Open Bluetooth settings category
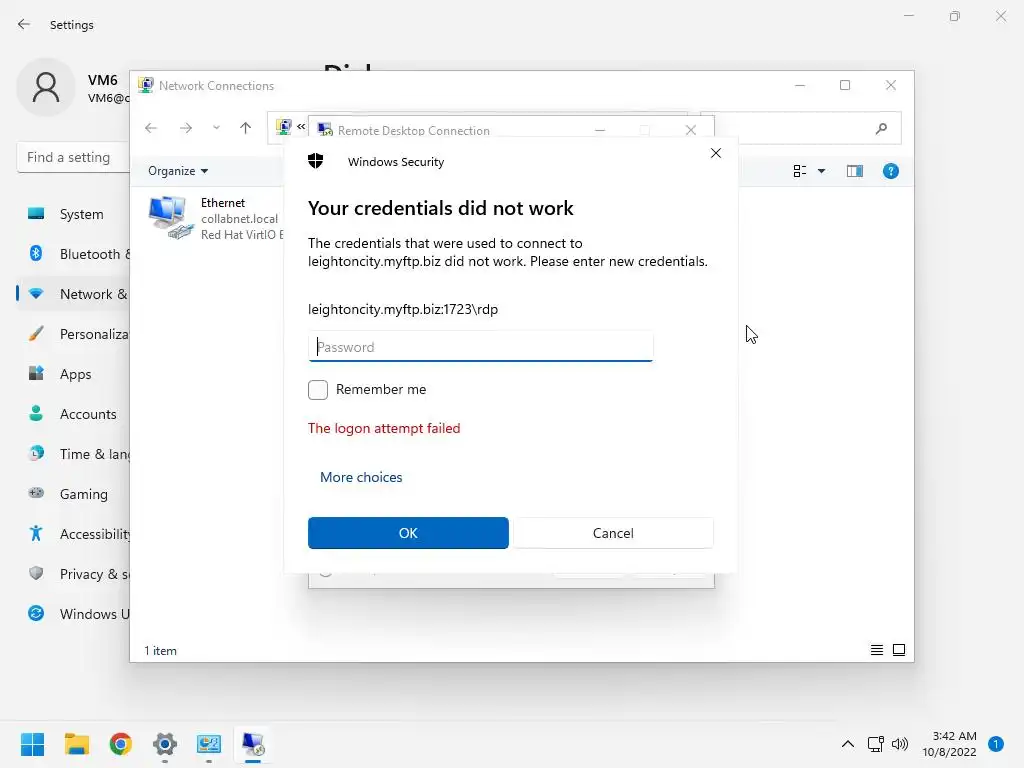Viewport: 1024px width, 768px height. pos(74,254)
